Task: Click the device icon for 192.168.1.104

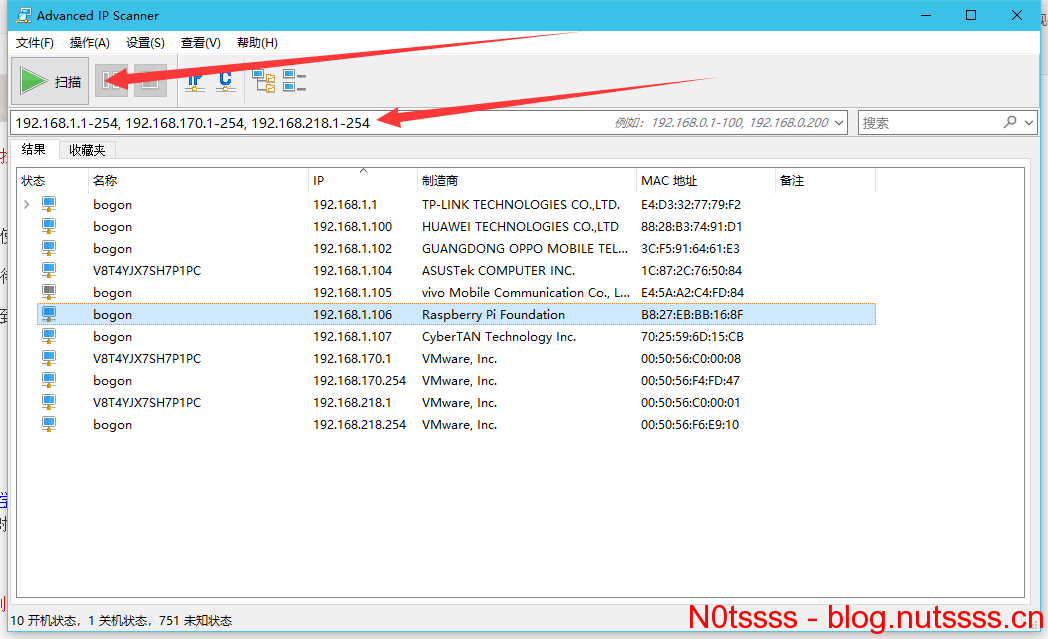Action: (x=49, y=270)
